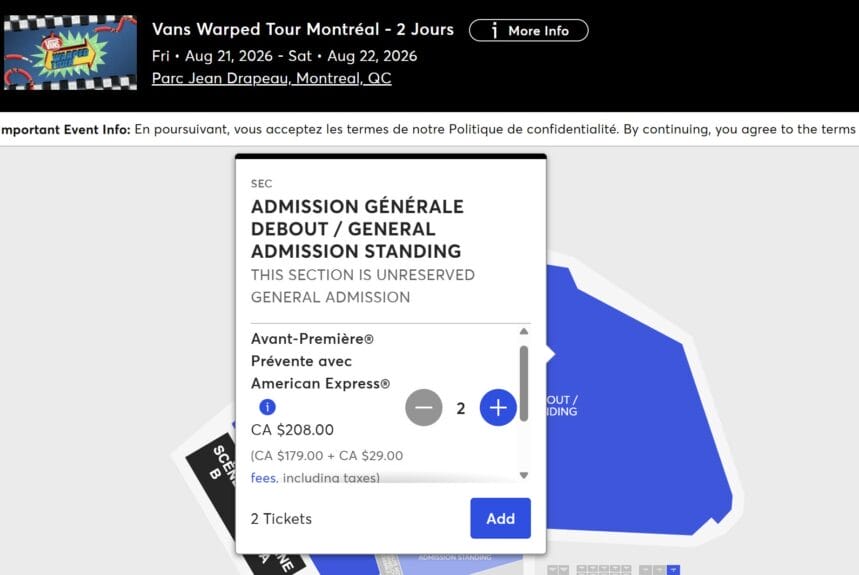Open the fees link in the price breakdown
859x575 pixels.
tap(264, 478)
